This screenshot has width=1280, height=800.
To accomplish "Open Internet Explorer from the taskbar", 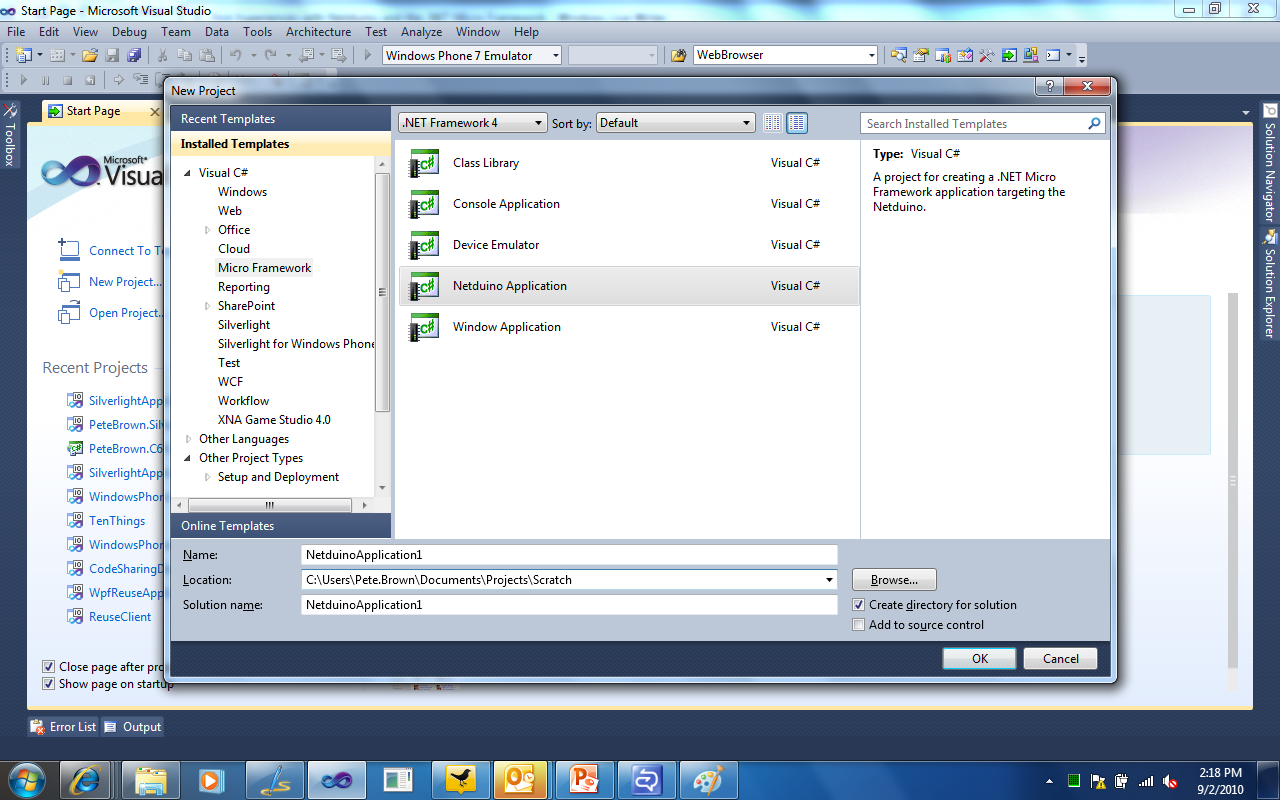I will [x=85, y=779].
